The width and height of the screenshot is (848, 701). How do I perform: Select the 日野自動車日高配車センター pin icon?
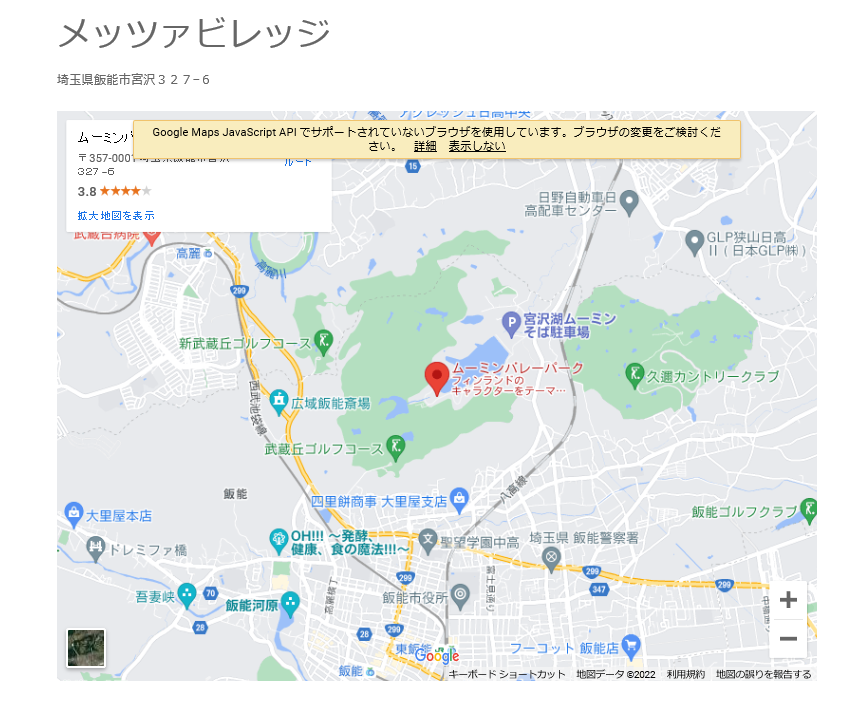pos(628,203)
